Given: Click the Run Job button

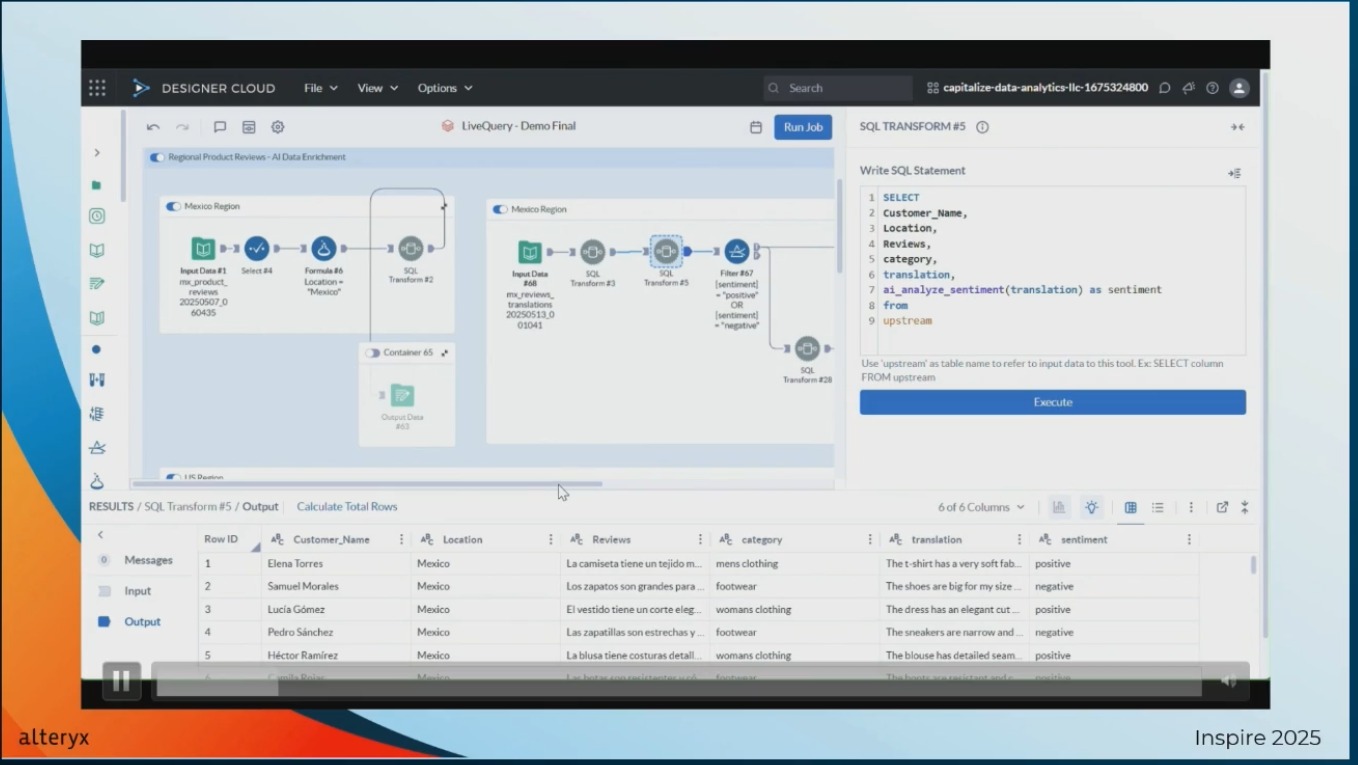Looking at the screenshot, I should point(803,127).
